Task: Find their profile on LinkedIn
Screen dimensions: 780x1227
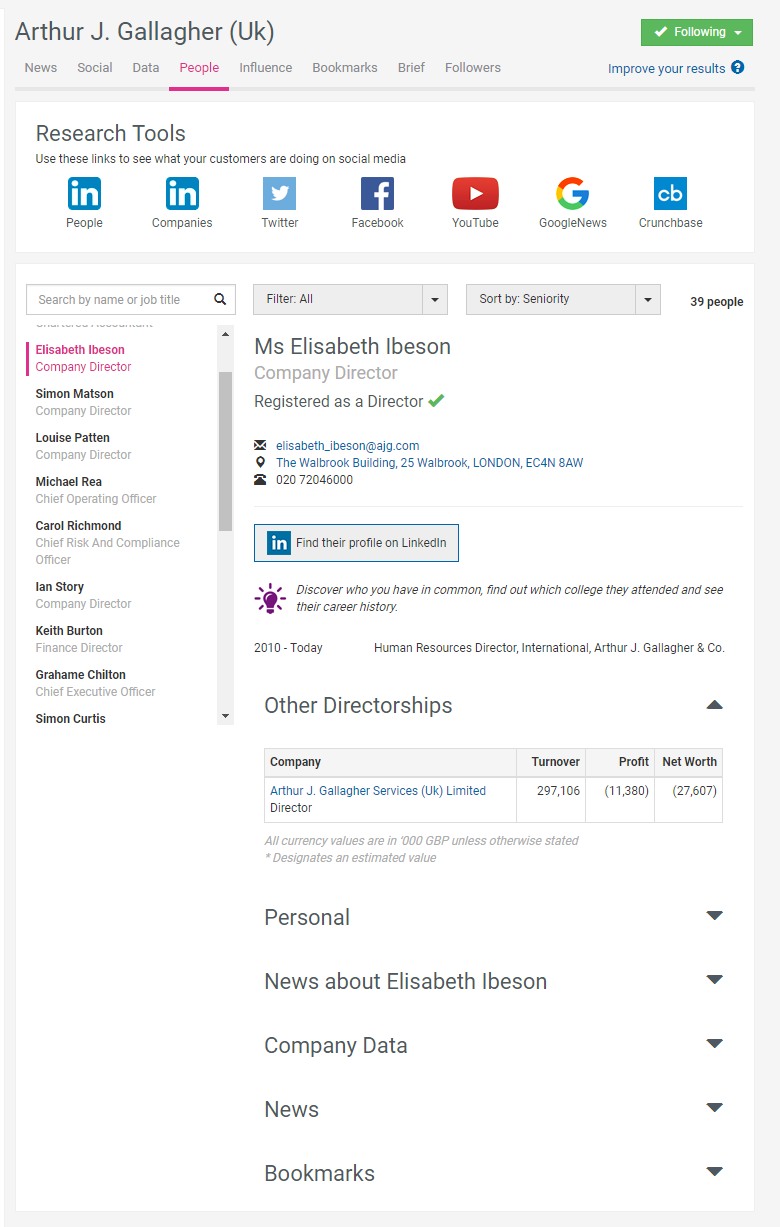Action: 356,543
